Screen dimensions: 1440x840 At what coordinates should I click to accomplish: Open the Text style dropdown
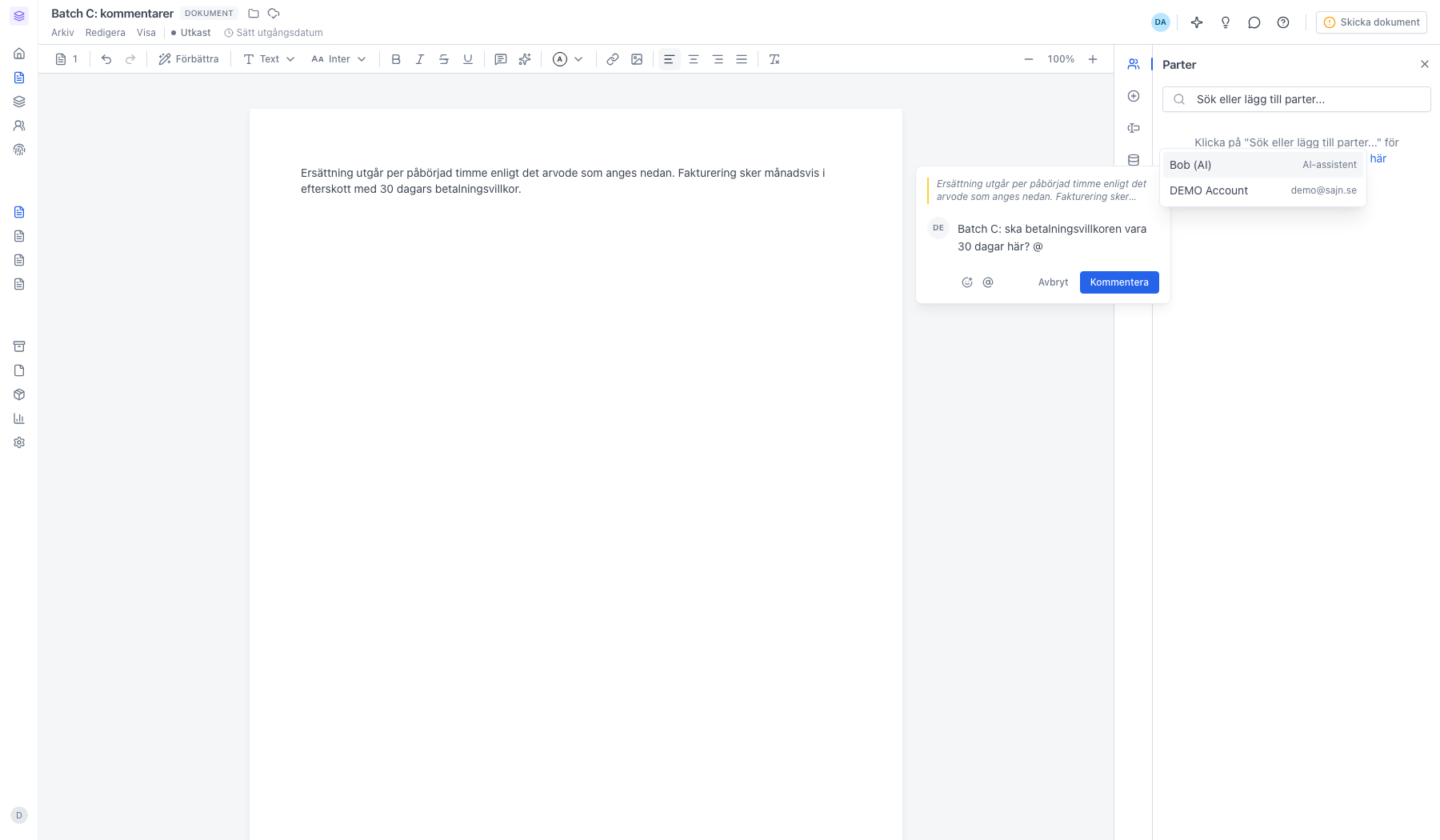tap(269, 59)
